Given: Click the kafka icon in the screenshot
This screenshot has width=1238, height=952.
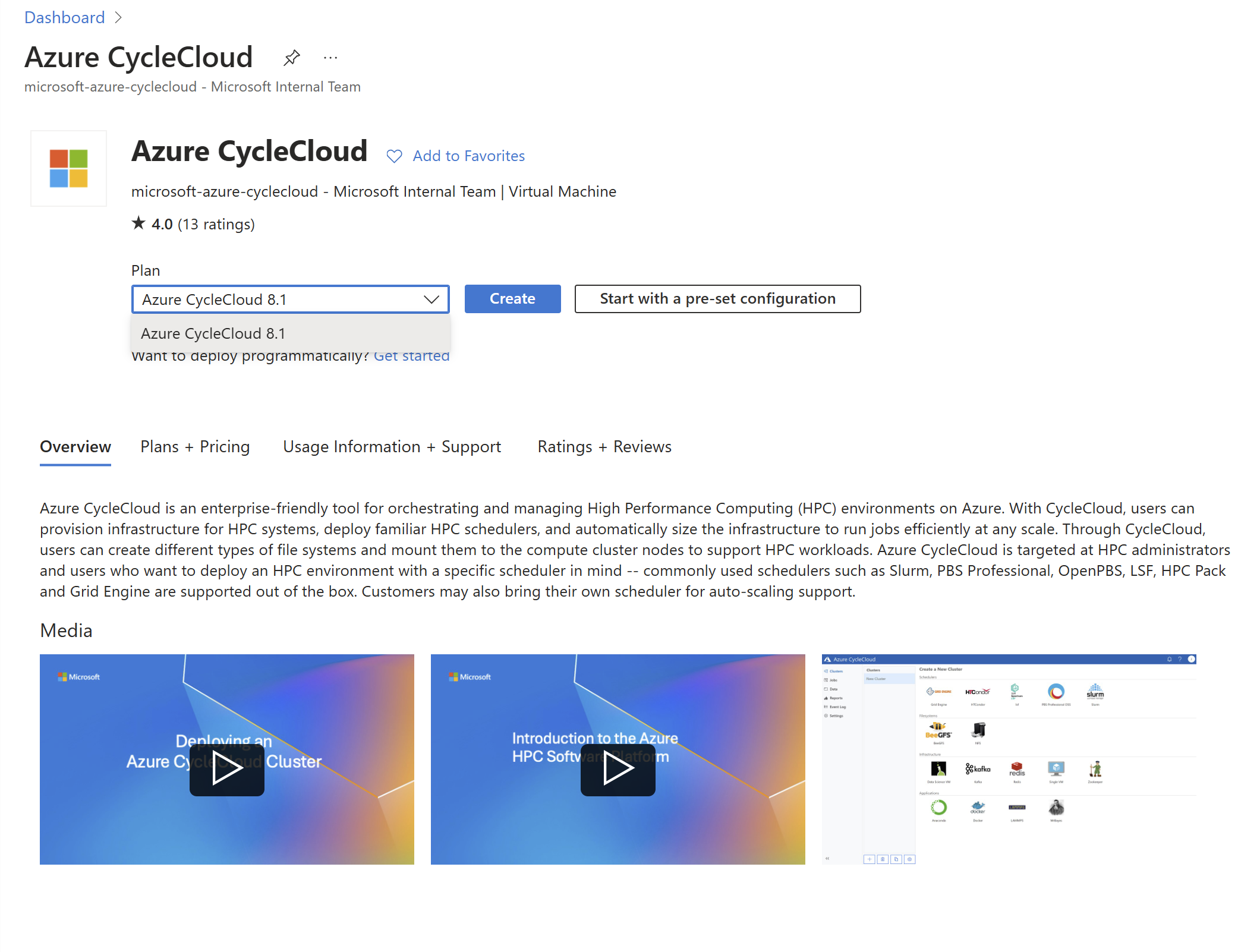Looking at the screenshot, I should point(978,769).
